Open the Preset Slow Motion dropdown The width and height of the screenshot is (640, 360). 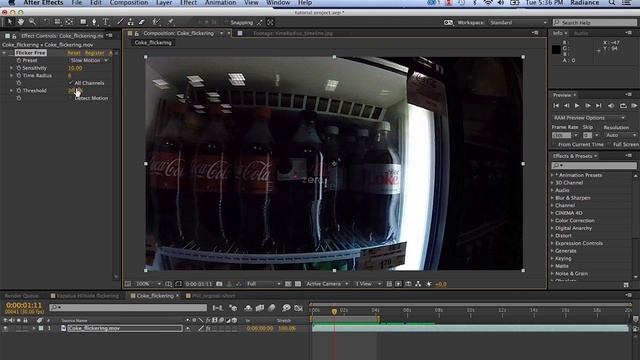pyautogui.click(x=89, y=60)
